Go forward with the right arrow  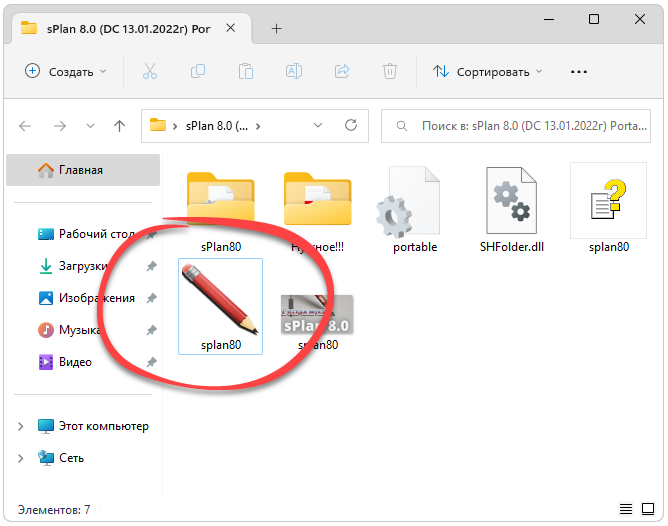pos(60,126)
